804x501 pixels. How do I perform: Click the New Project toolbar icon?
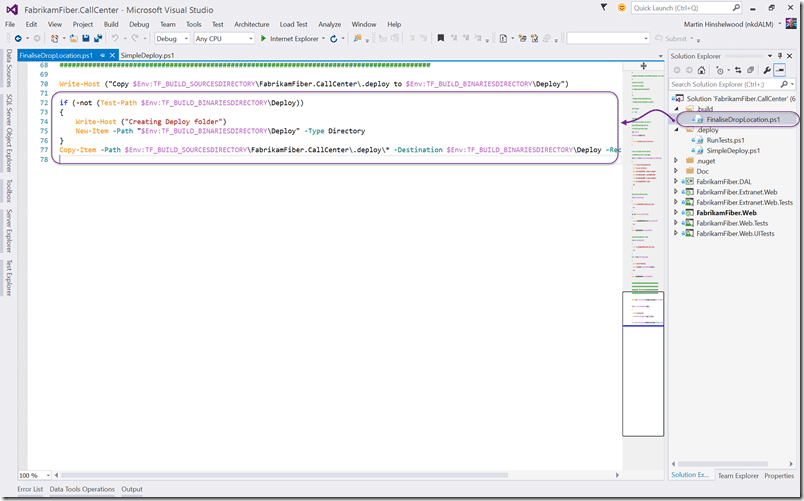coord(54,38)
